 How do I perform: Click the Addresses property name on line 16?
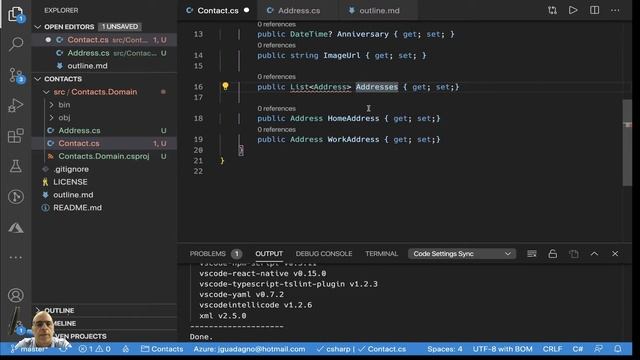pyautogui.click(x=377, y=87)
